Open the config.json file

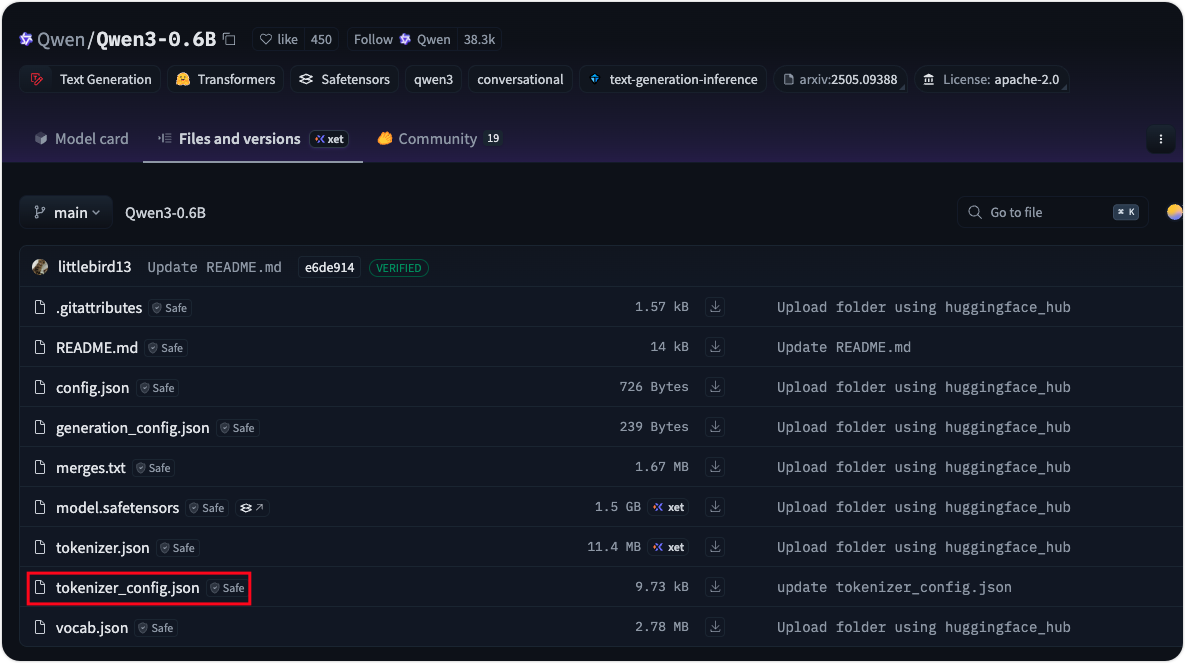(92, 388)
